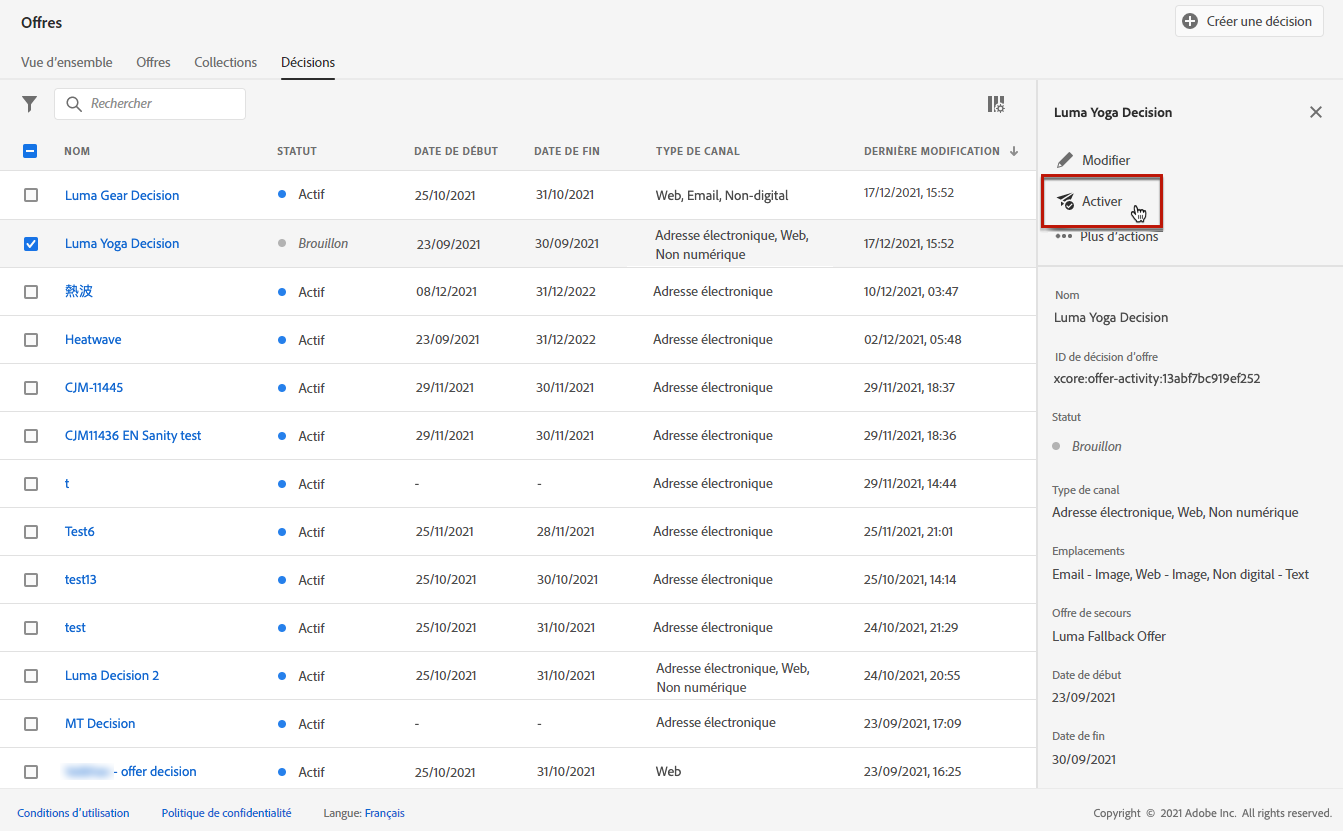Sort by the Date de début column header
This screenshot has width=1343, height=831.
click(x=456, y=151)
